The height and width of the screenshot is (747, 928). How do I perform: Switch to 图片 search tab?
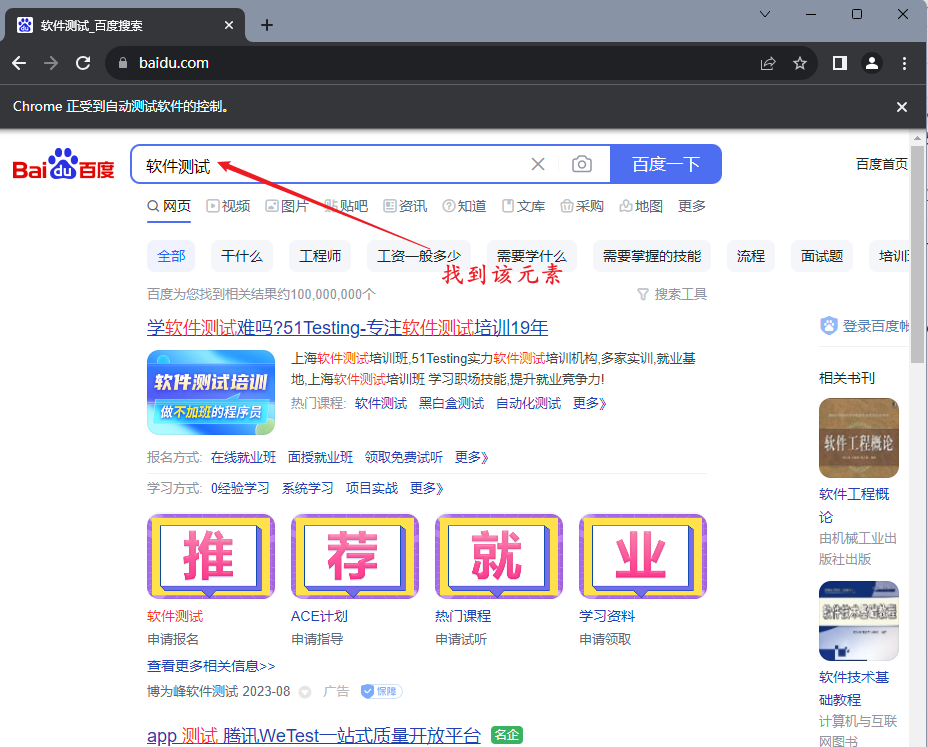tap(287, 206)
